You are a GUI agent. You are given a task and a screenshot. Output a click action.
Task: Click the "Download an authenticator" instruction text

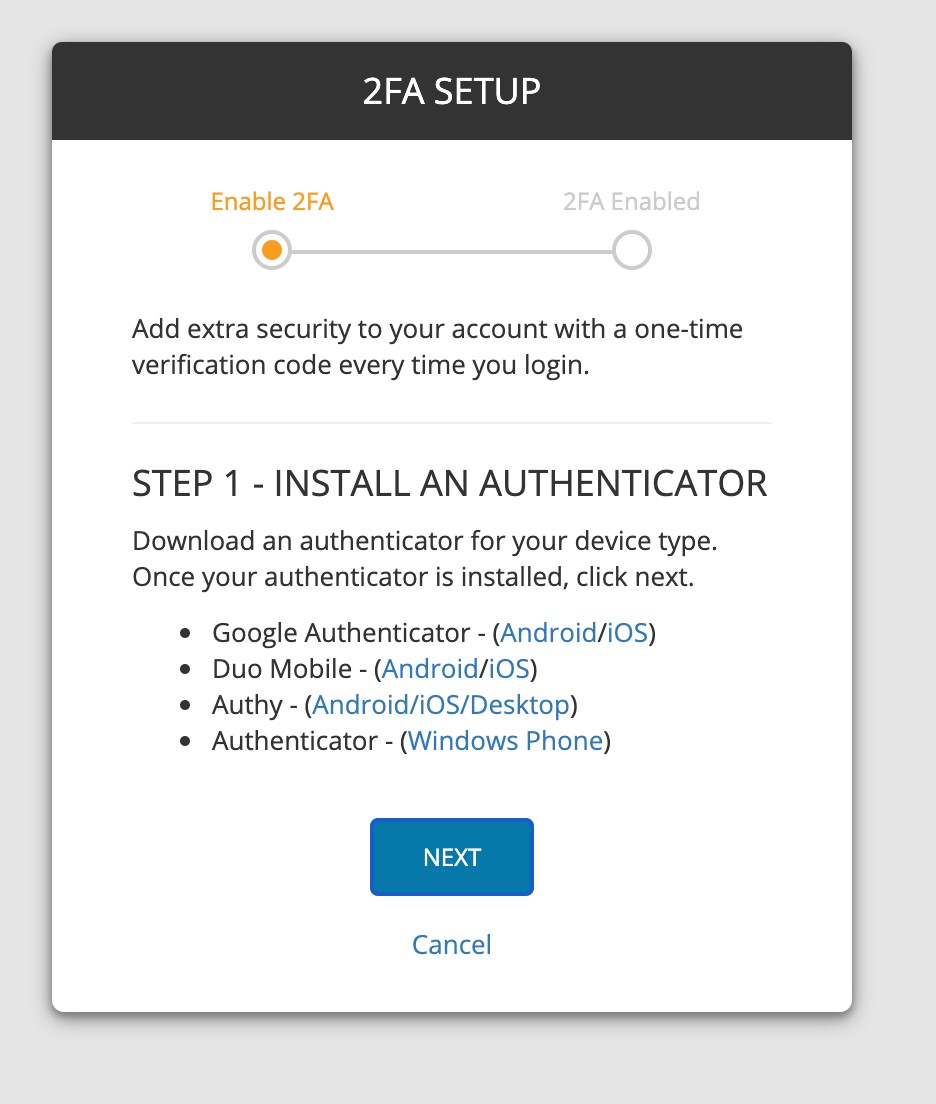[x=425, y=560]
